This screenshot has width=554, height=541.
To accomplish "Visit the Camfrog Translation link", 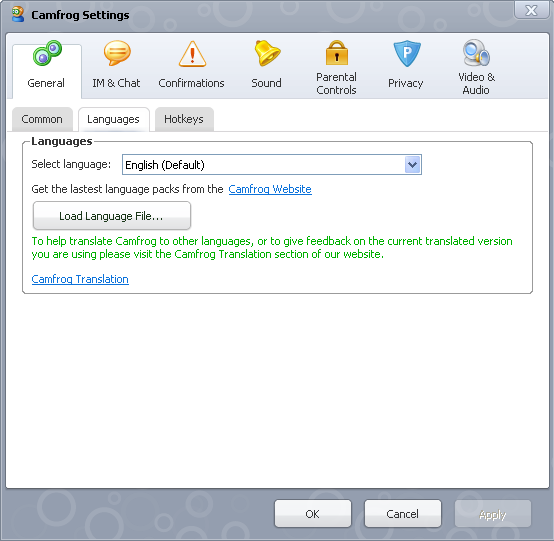I will click(x=80, y=279).
